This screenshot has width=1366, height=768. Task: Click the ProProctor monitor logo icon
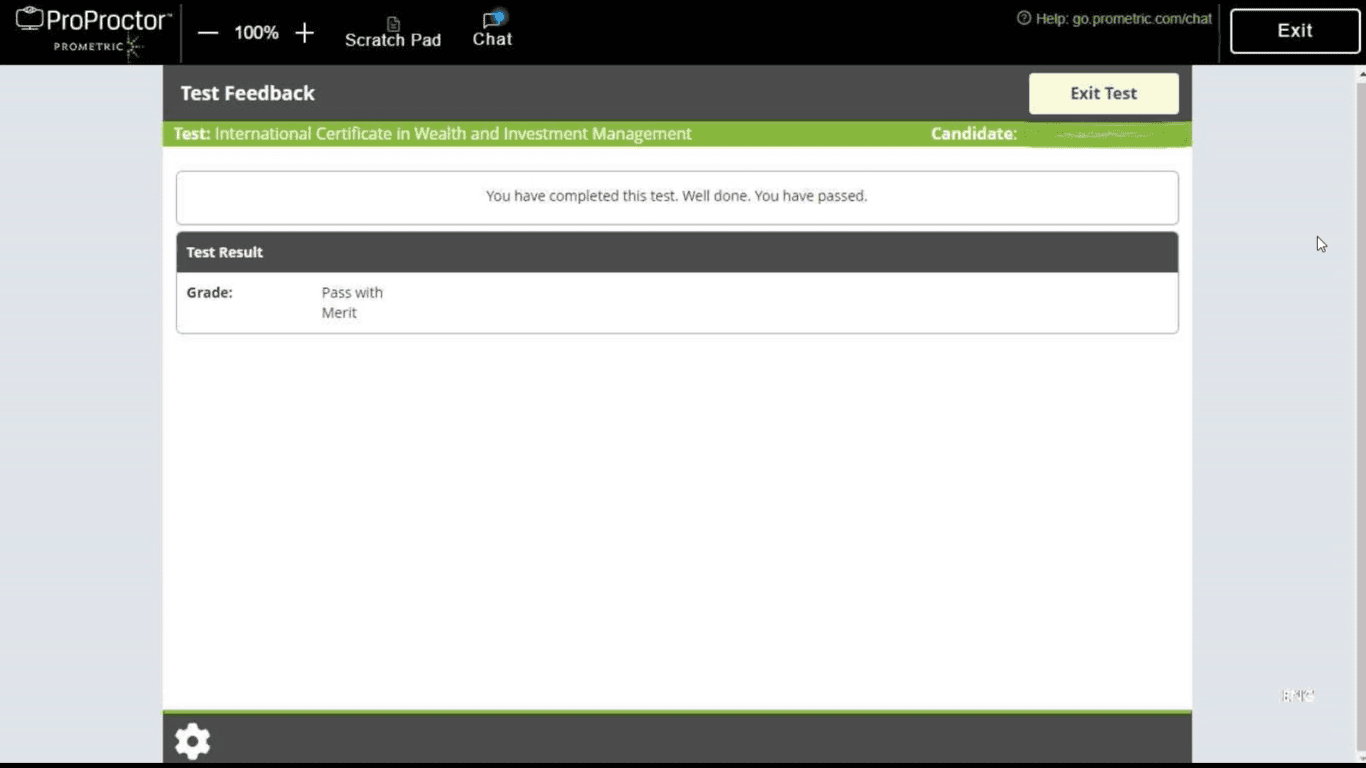(29, 19)
